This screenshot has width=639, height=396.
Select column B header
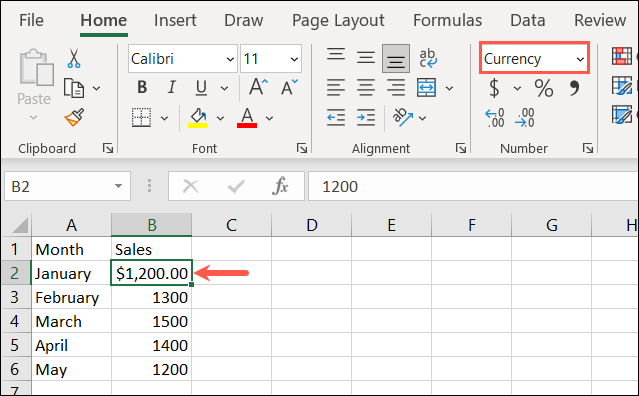point(152,224)
